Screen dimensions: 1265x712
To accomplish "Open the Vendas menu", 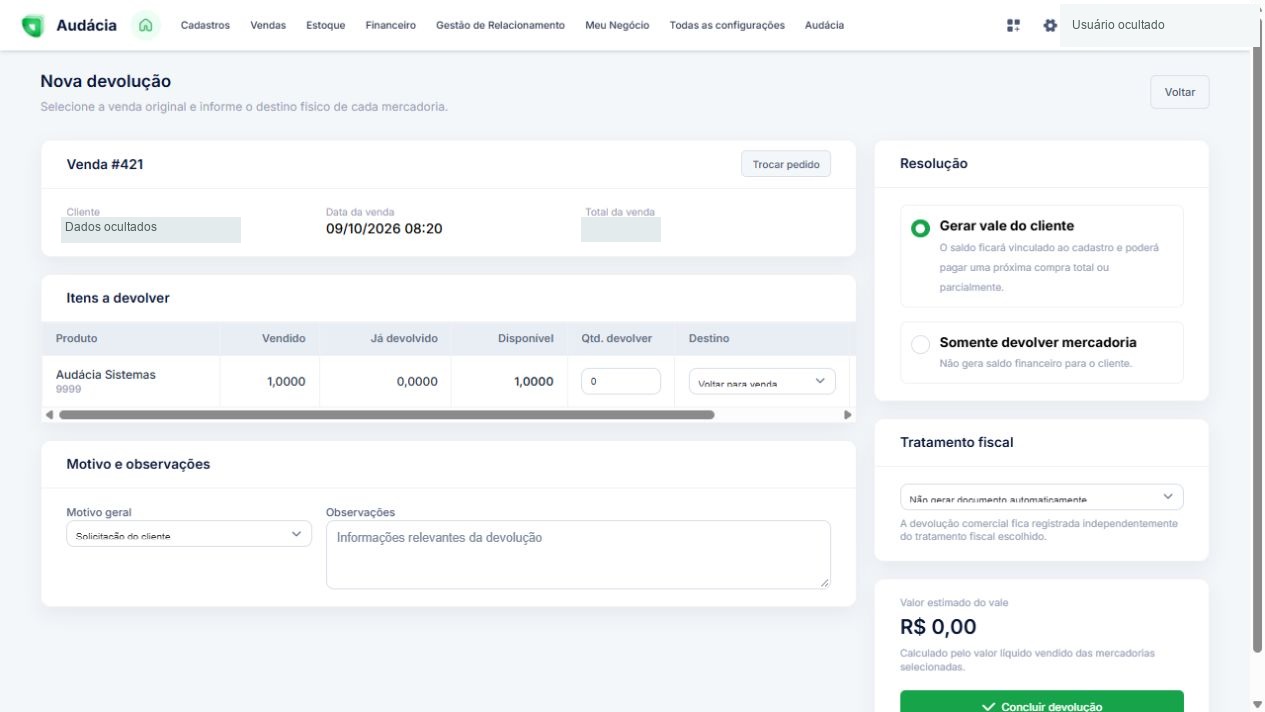I will [268, 25].
